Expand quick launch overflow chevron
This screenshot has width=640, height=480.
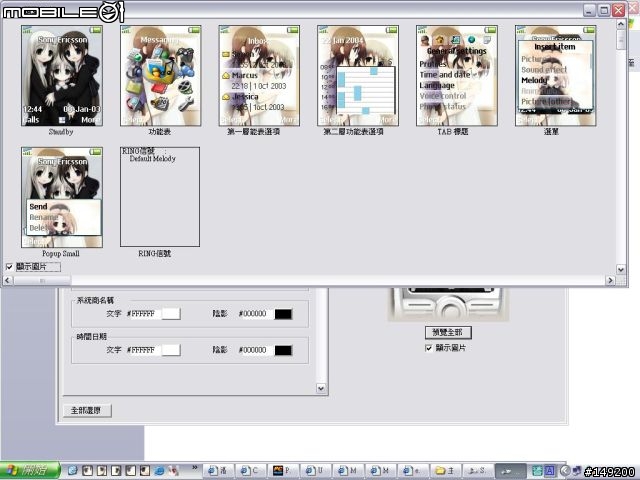[x=195, y=468]
